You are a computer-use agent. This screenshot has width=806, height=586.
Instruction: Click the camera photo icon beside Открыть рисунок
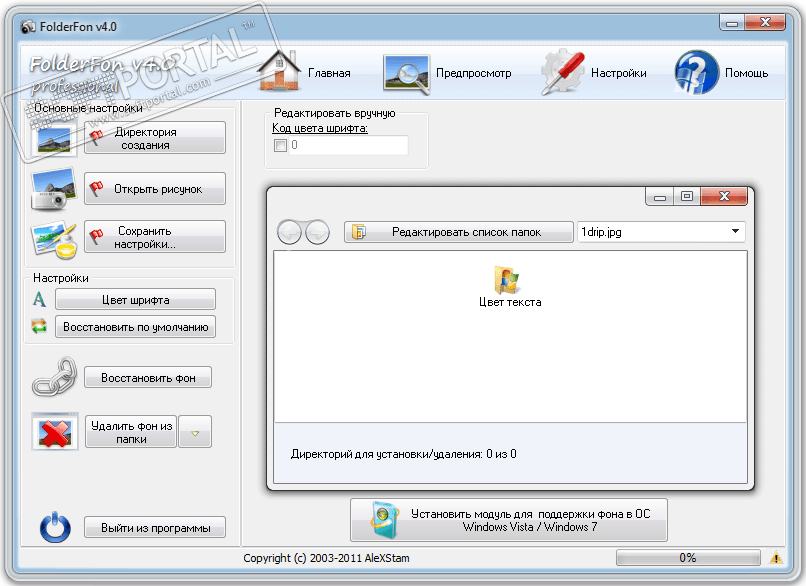tap(53, 189)
